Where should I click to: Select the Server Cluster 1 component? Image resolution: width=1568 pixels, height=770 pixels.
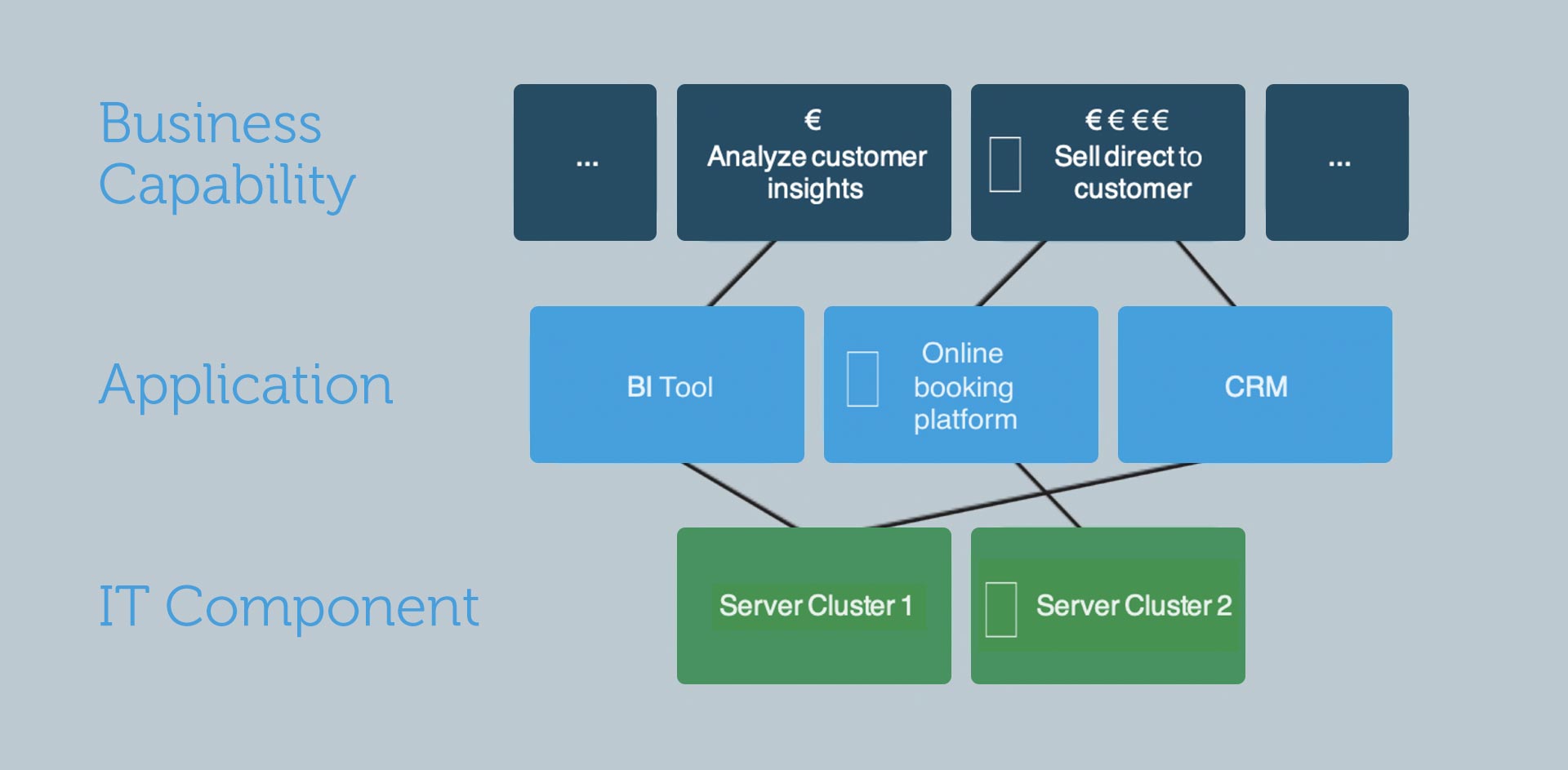(x=814, y=606)
